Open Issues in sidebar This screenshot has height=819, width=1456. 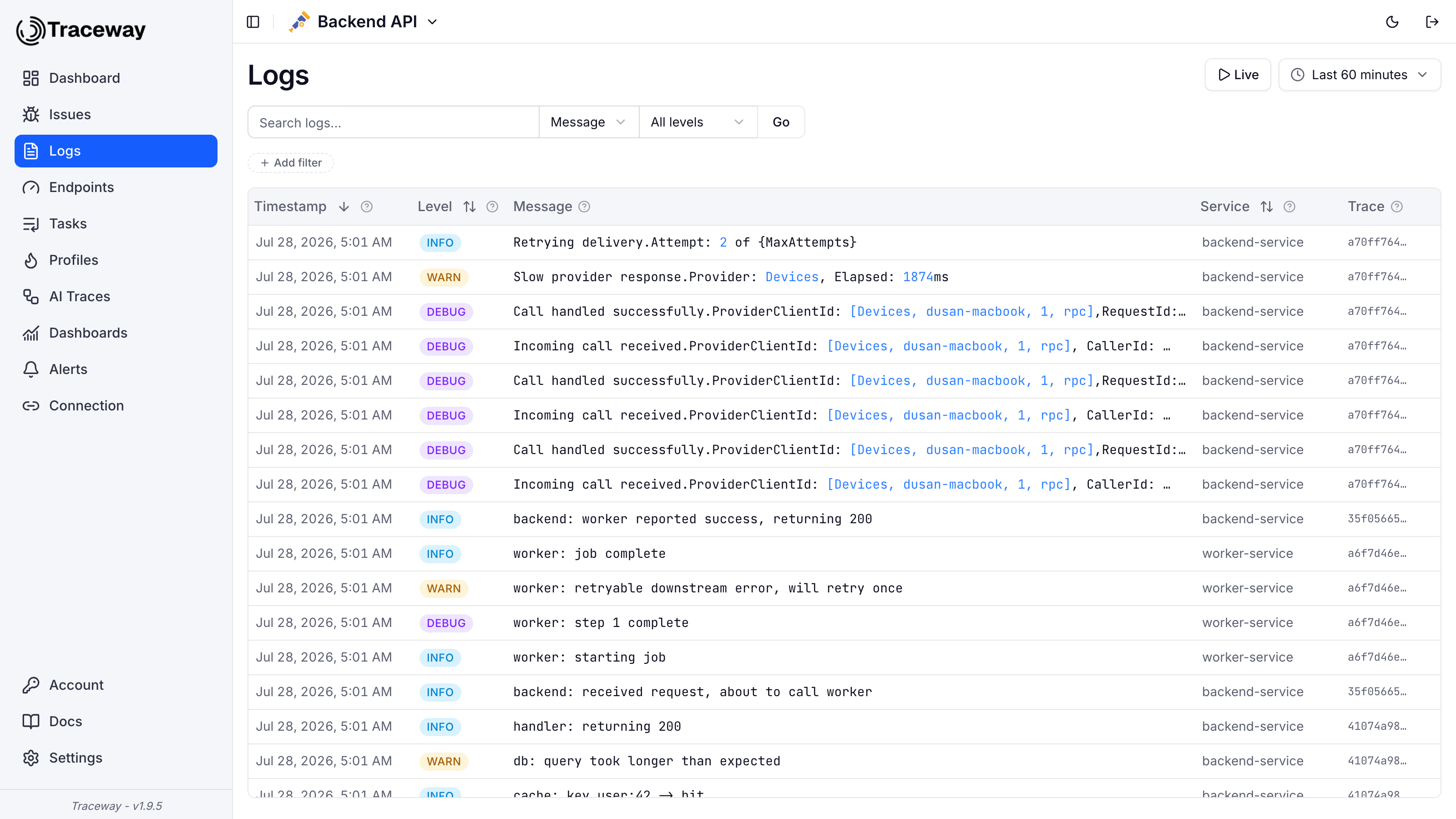116,114
